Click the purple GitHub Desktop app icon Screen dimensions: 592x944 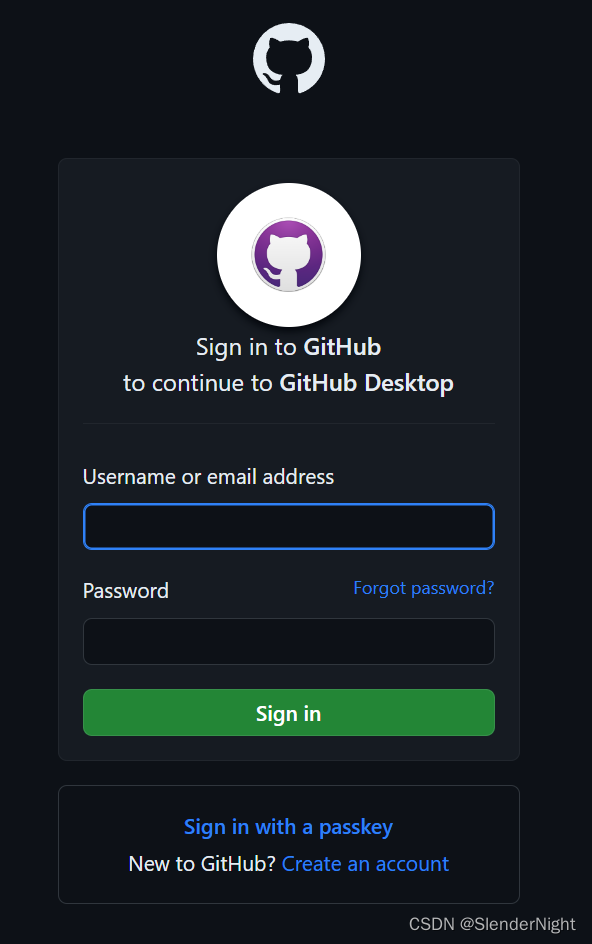pyautogui.click(x=288, y=255)
